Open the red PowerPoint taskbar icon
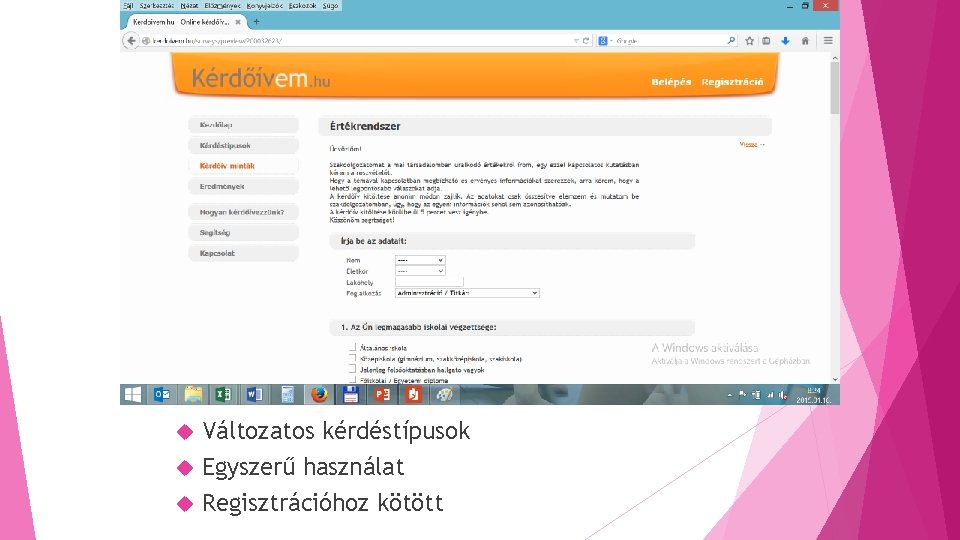Viewport: 960px width, 540px height. [382, 394]
